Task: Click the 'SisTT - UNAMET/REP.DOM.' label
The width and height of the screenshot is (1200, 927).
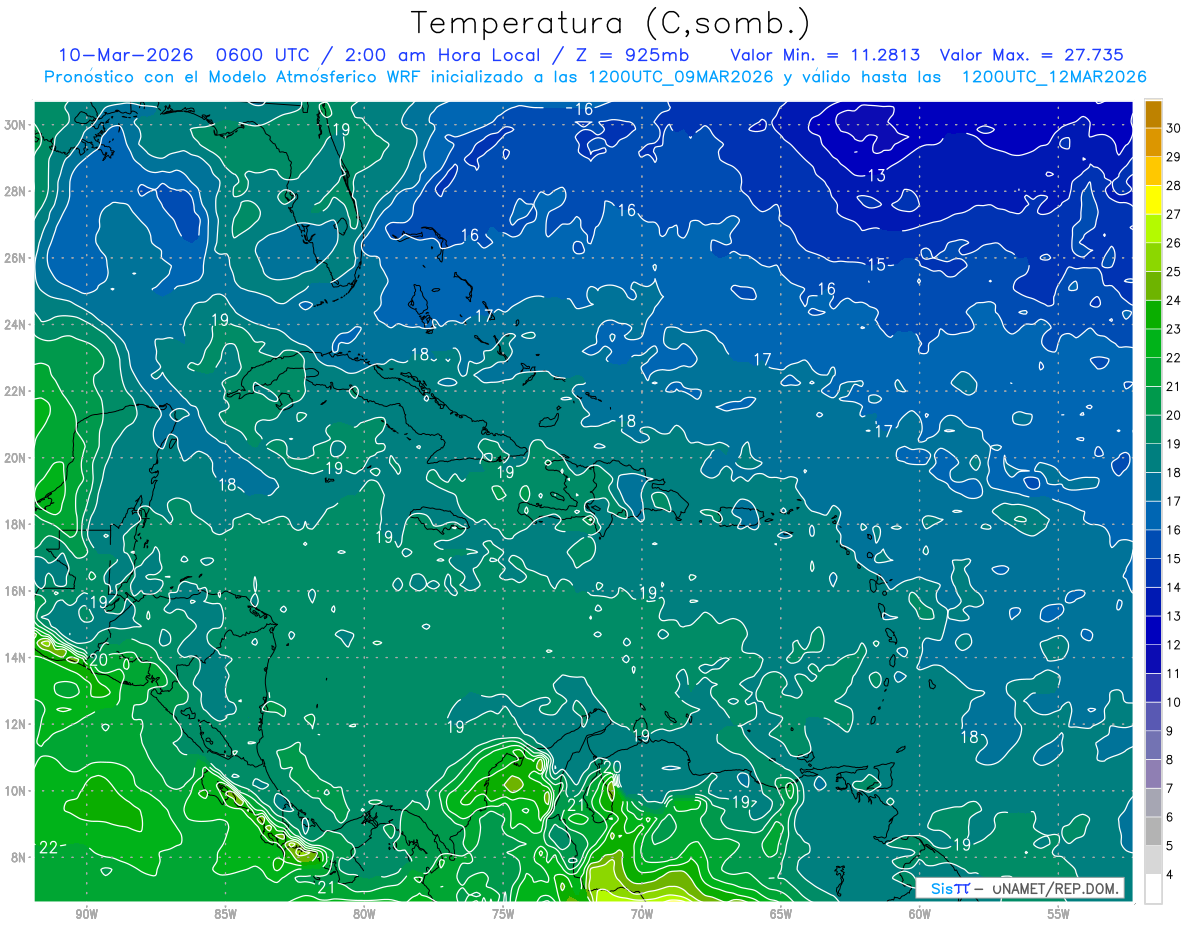Action: [1022, 888]
